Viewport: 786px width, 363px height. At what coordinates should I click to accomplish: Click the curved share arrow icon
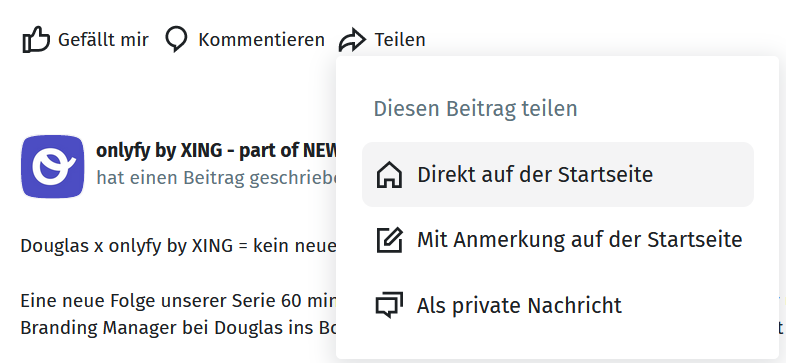[x=352, y=40]
